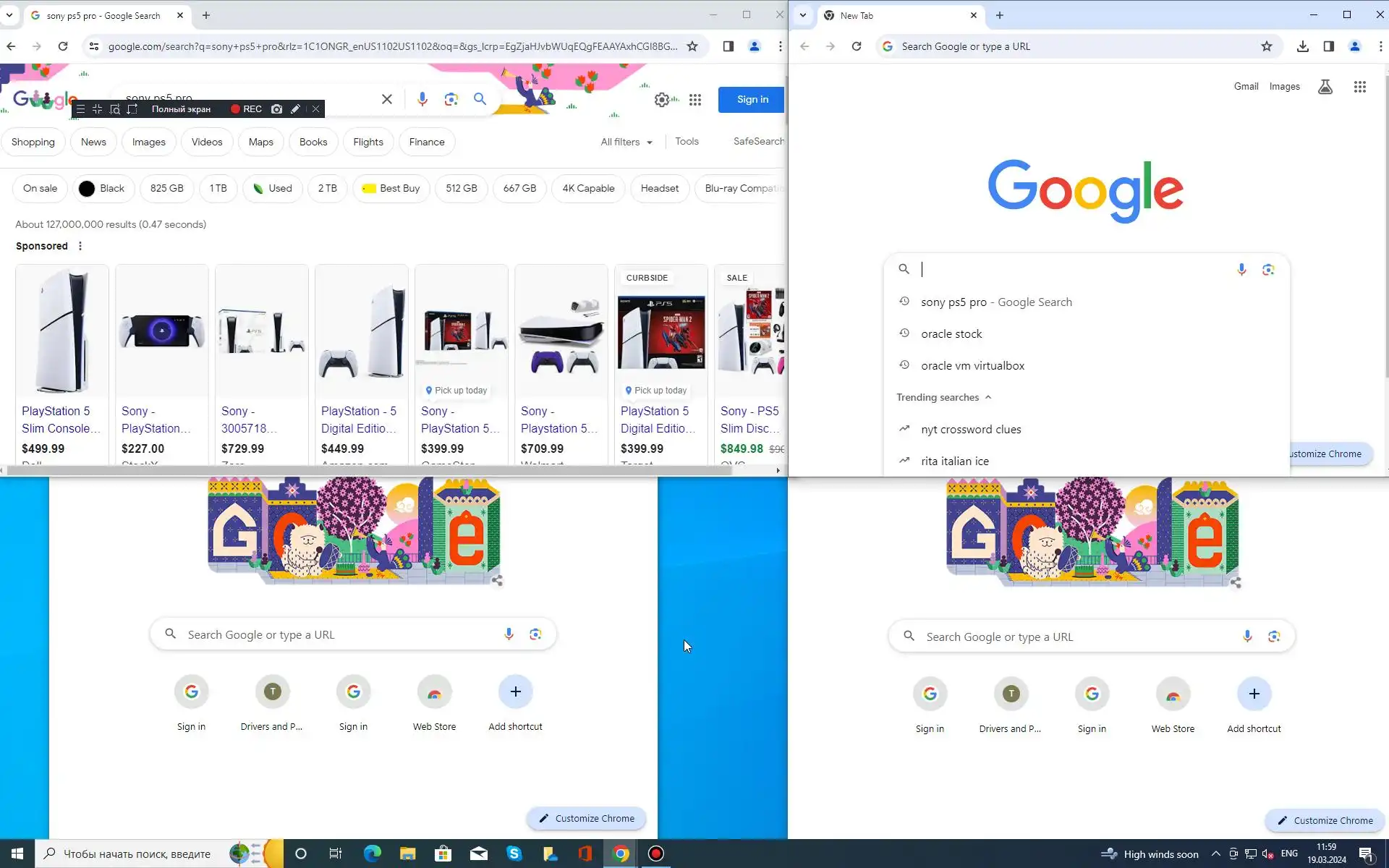Clear the sony ps5 pro search query

tap(387, 99)
